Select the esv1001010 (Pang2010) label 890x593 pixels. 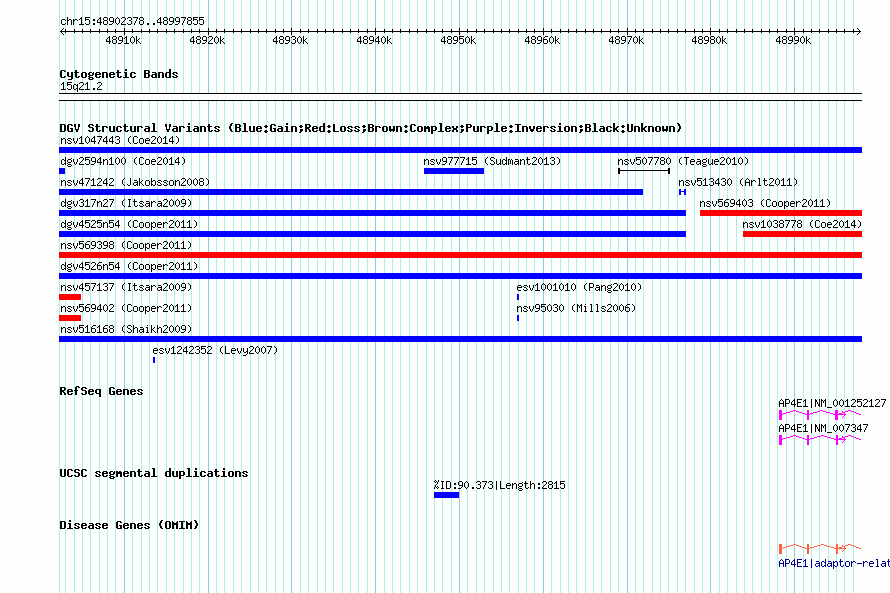579,287
